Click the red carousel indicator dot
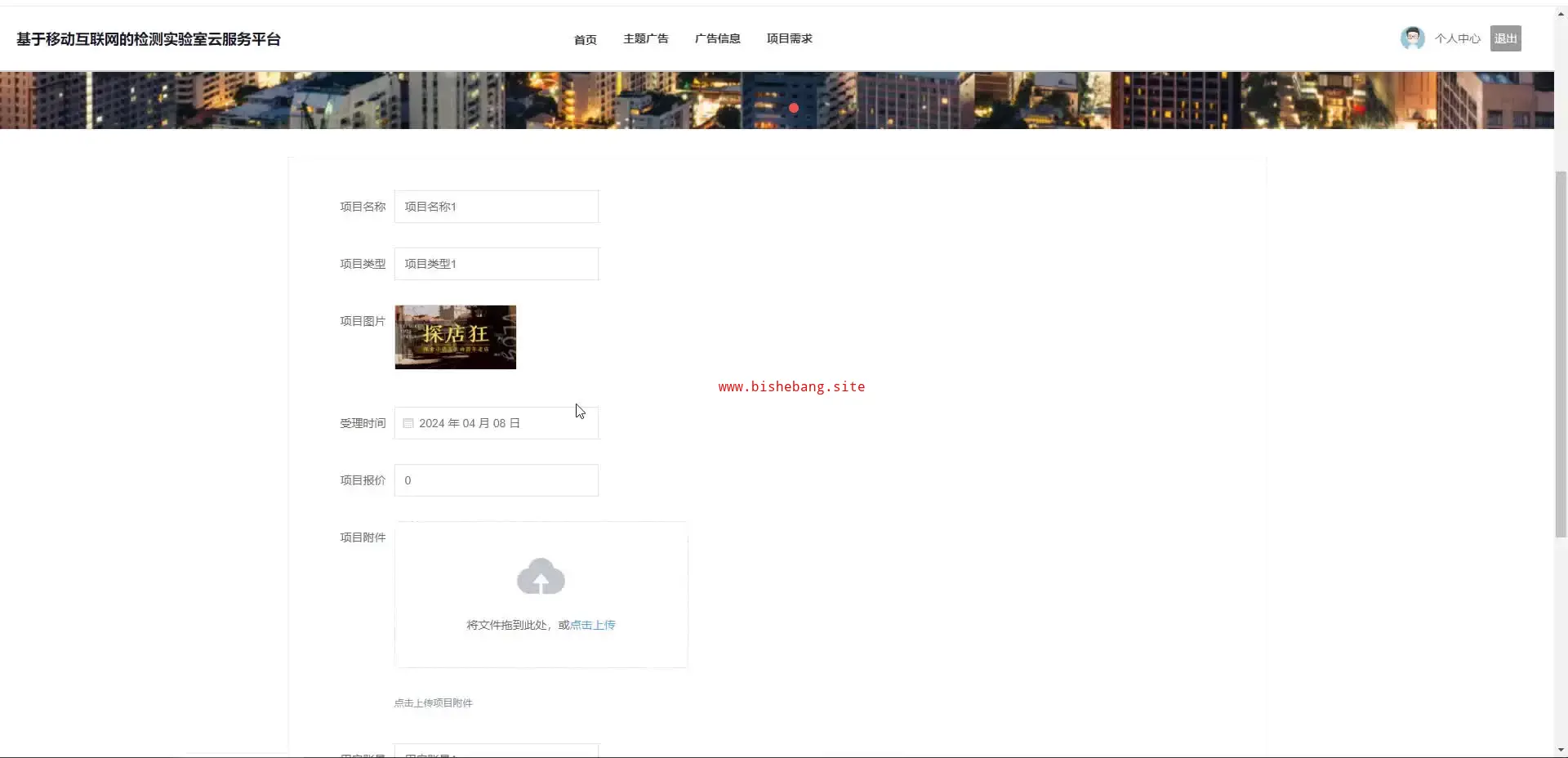This screenshot has height=758, width=1568. tap(794, 108)
